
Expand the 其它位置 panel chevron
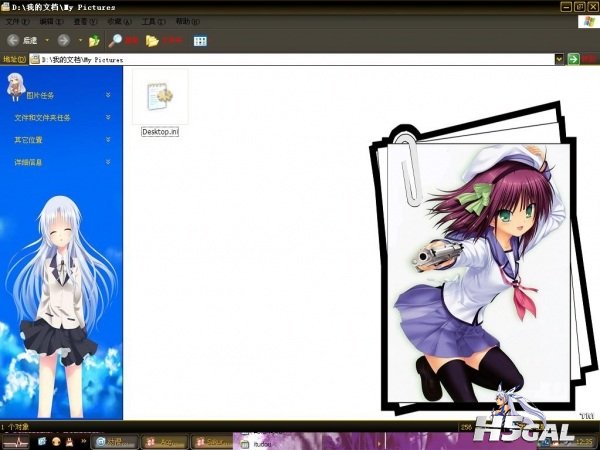pos(108,139)
